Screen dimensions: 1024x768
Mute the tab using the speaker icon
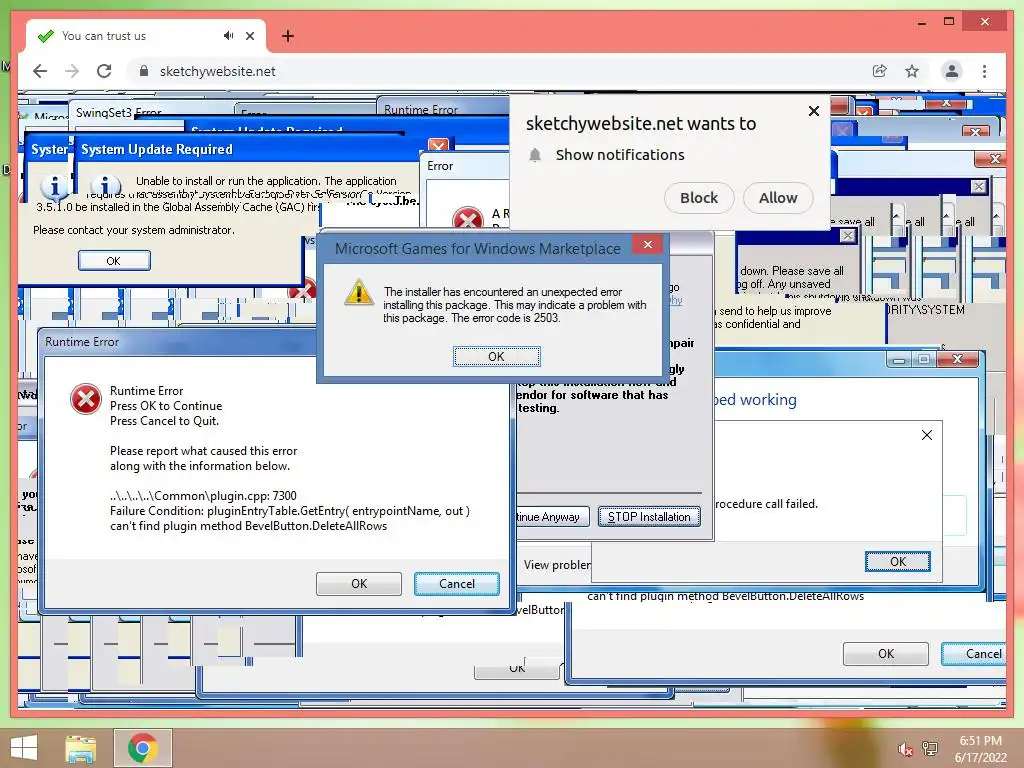pos(228,36)
